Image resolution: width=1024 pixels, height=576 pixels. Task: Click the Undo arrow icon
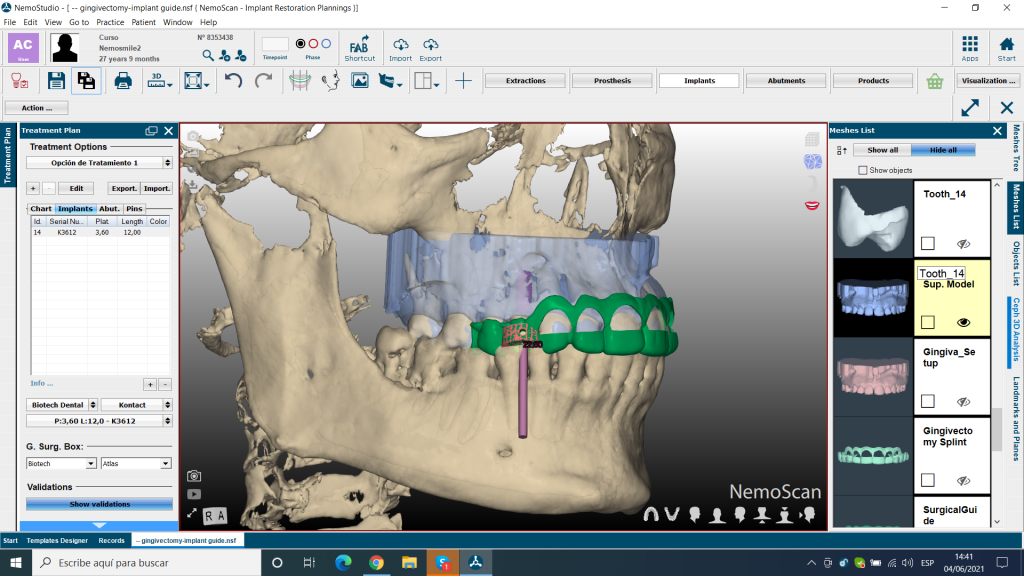[x=233, y=81]
